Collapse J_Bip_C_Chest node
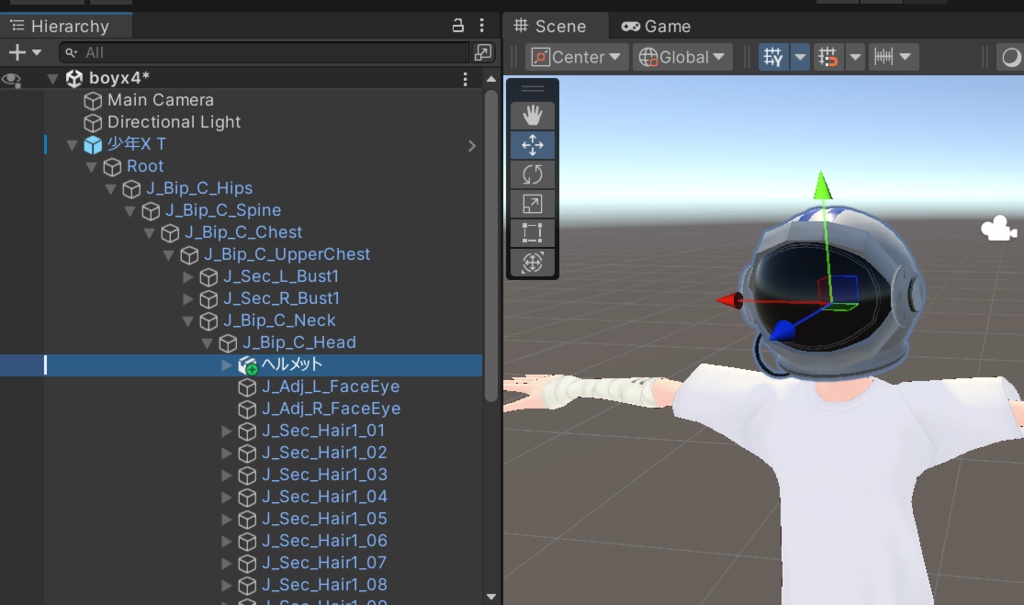 point(149,233)
